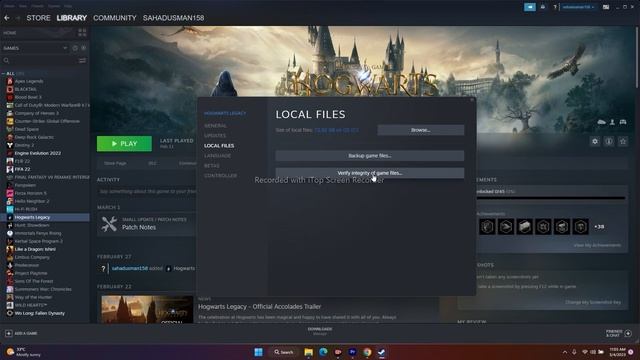Screen dimensions: 640x360
Task: Click the favorite star icon
Action: [x=623, y=141]
